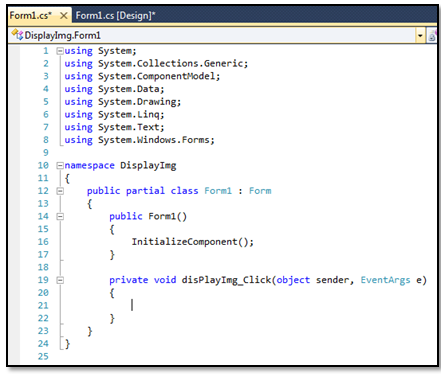The image size is (441, 374).
Task: Click 'System' on line 1
Action: 115,51
